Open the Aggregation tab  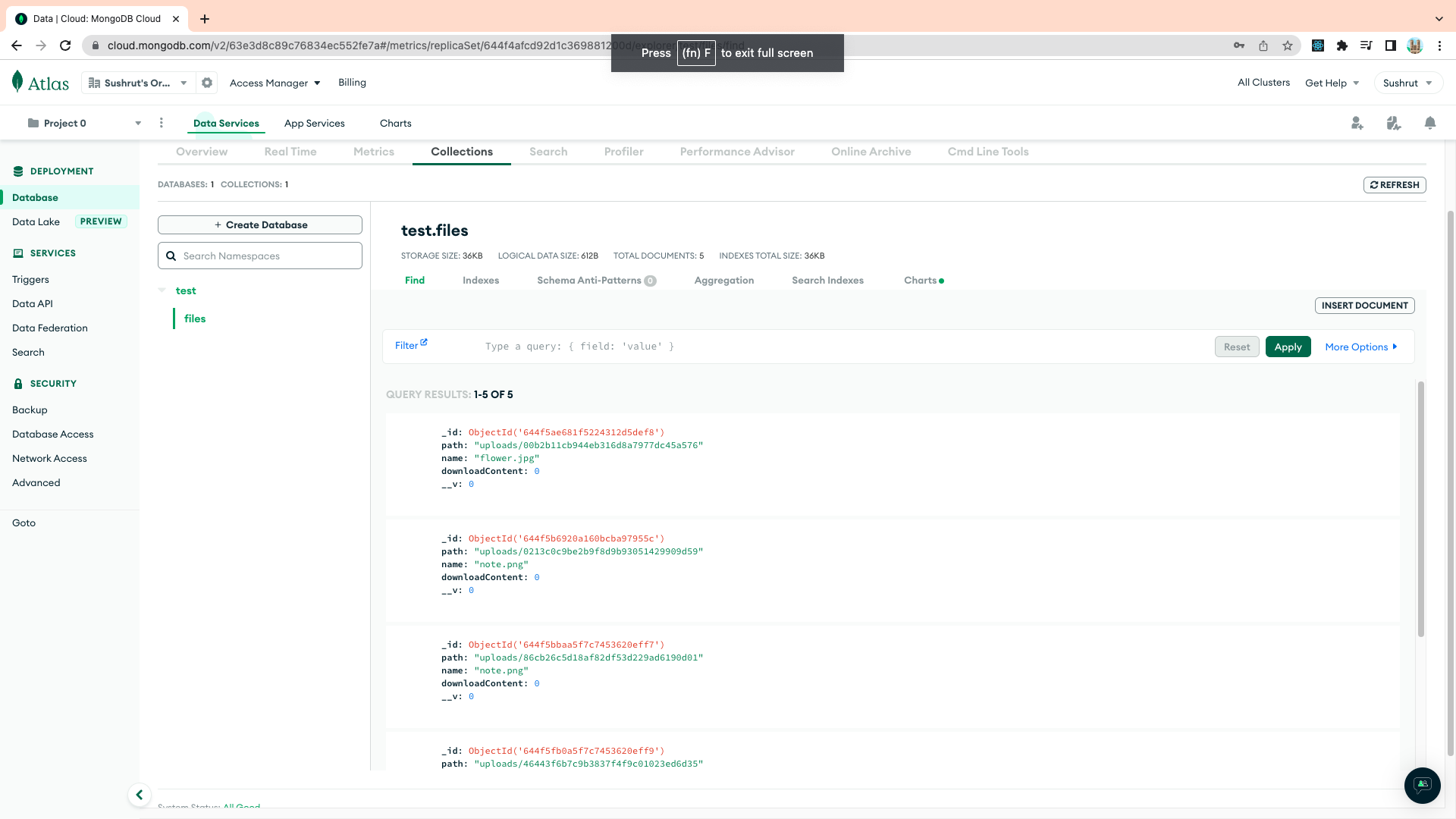click(x=723, y=280)
